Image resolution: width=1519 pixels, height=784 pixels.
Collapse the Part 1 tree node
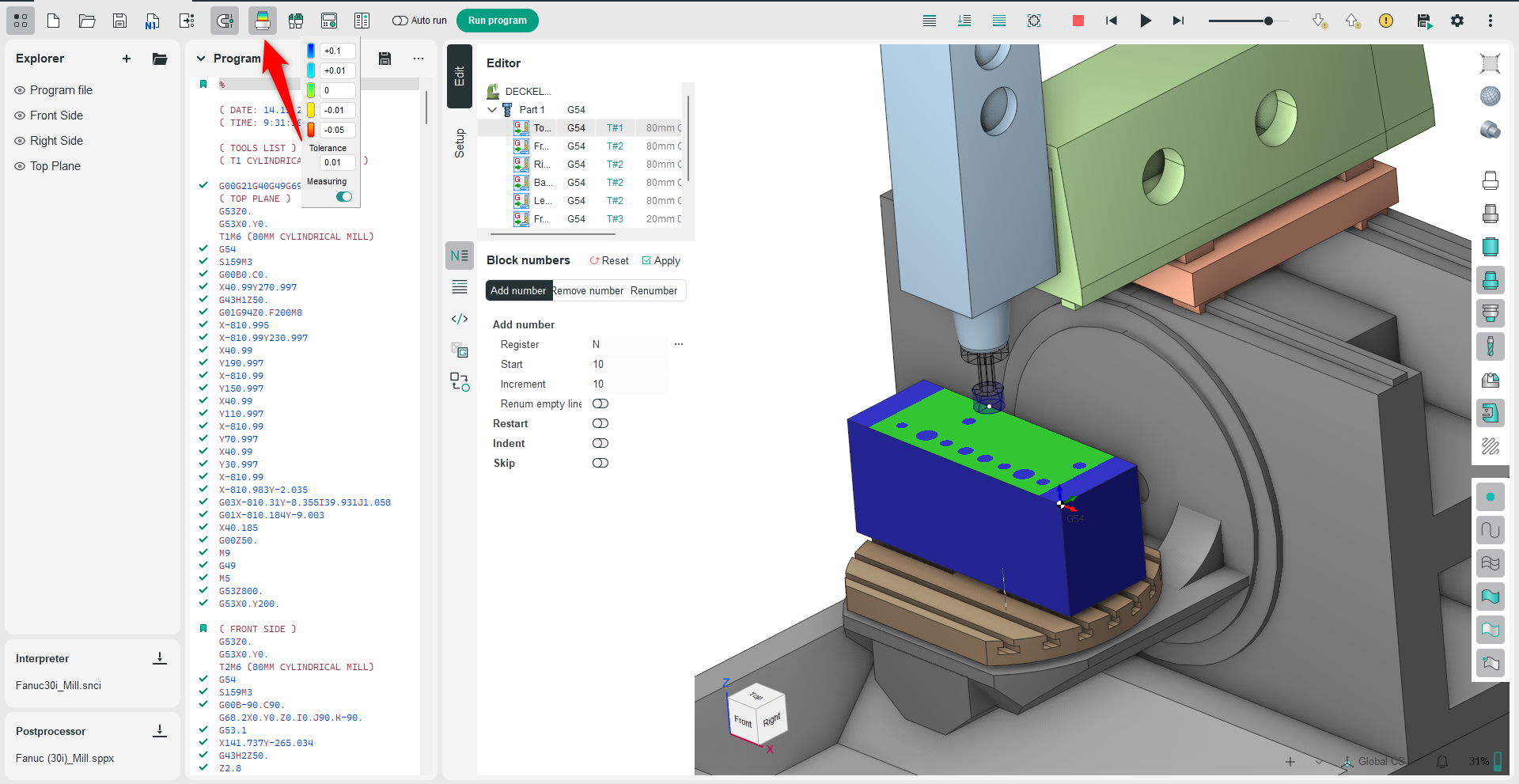click(x=492, y=110)
